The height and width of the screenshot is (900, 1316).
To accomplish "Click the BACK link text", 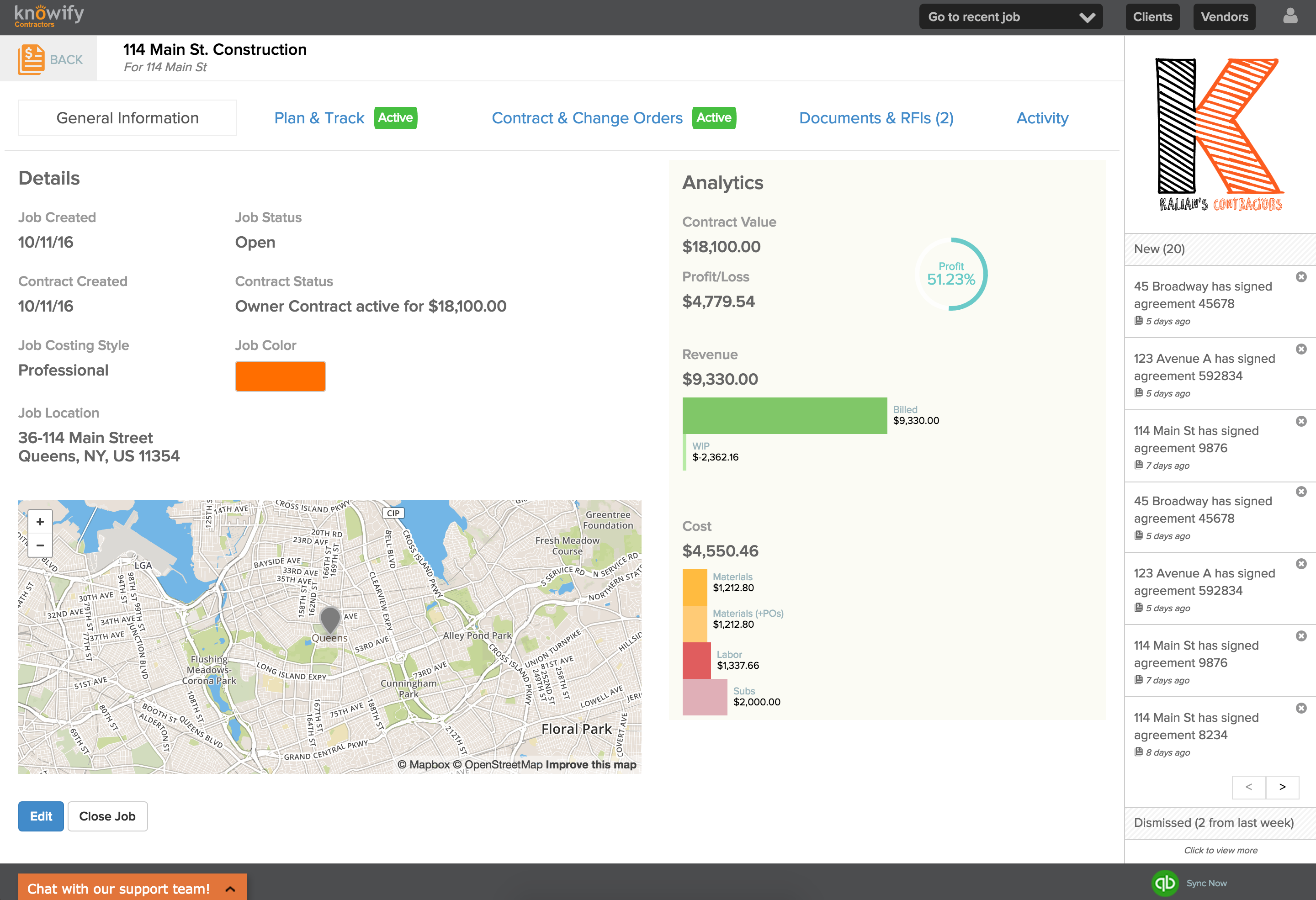I will coord(66,59).
